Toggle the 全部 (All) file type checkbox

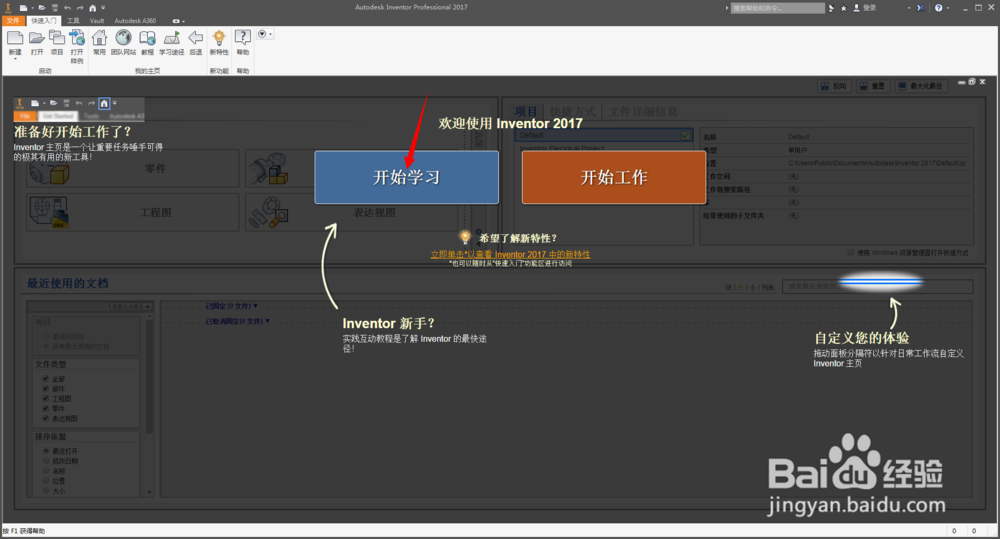(45, 378)
